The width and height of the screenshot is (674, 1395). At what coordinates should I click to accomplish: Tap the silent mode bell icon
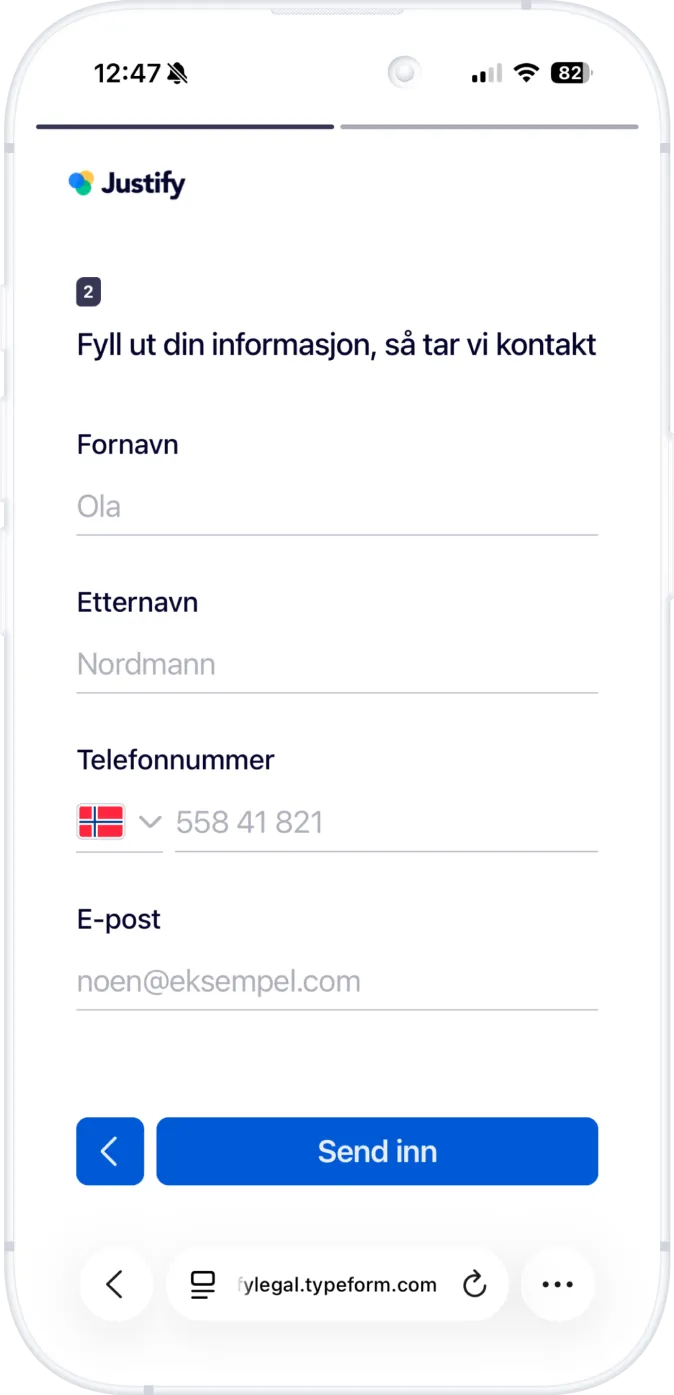[x=178, y=73]
